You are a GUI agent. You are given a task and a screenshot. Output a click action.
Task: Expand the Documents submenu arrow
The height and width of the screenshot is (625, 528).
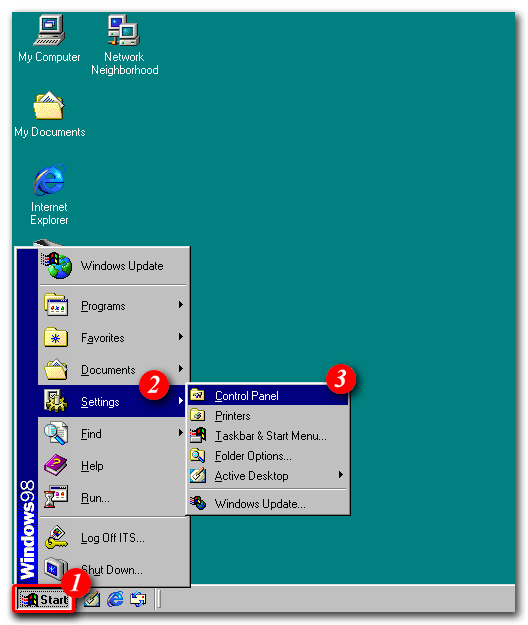pyautogui.click(x=181, y=369)
